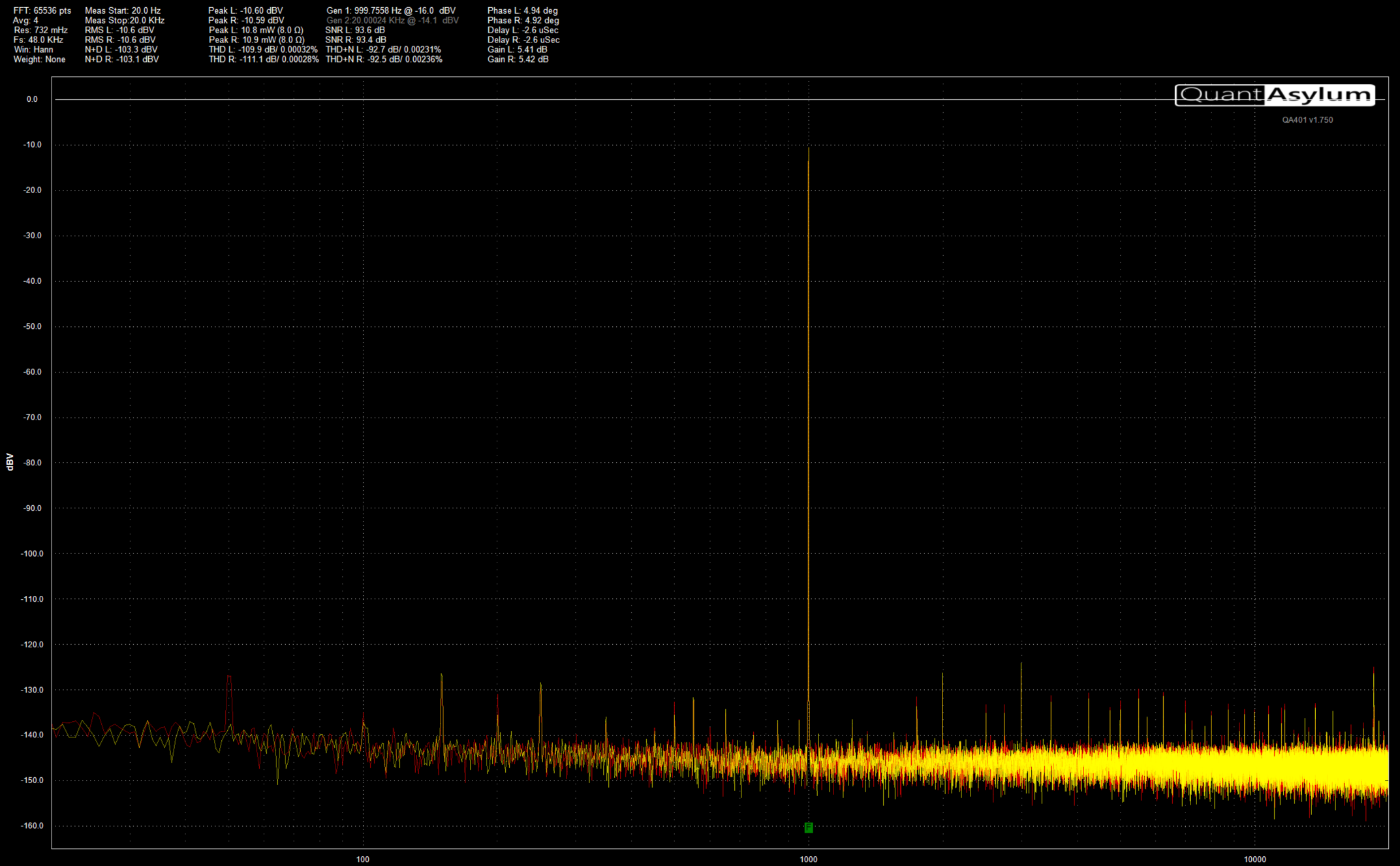Click the '-150.0' y-axis label
This screenshot has height=866, width=1400.
32,781
